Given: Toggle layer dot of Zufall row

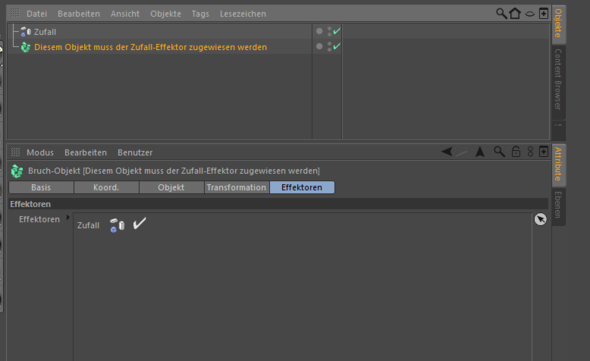Looking at the screenshot, I should pos(319,31).
